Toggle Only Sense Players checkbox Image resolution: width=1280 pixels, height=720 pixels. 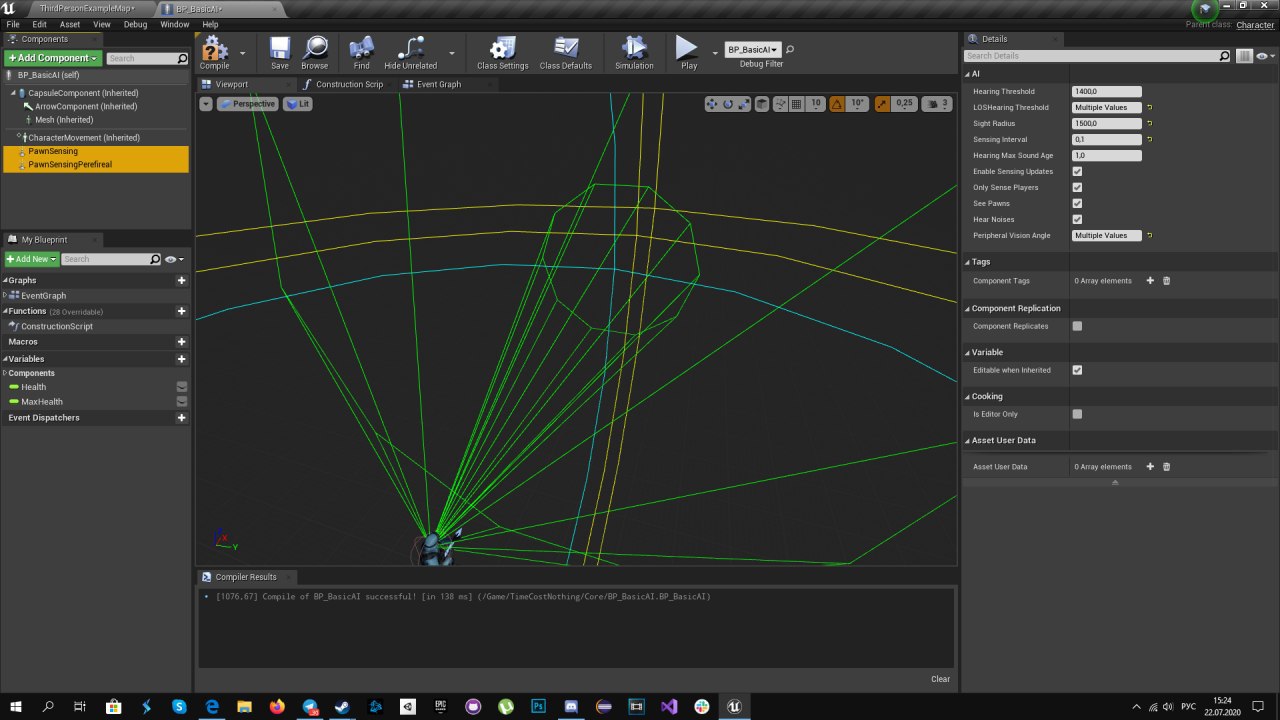coord(1077,187)
